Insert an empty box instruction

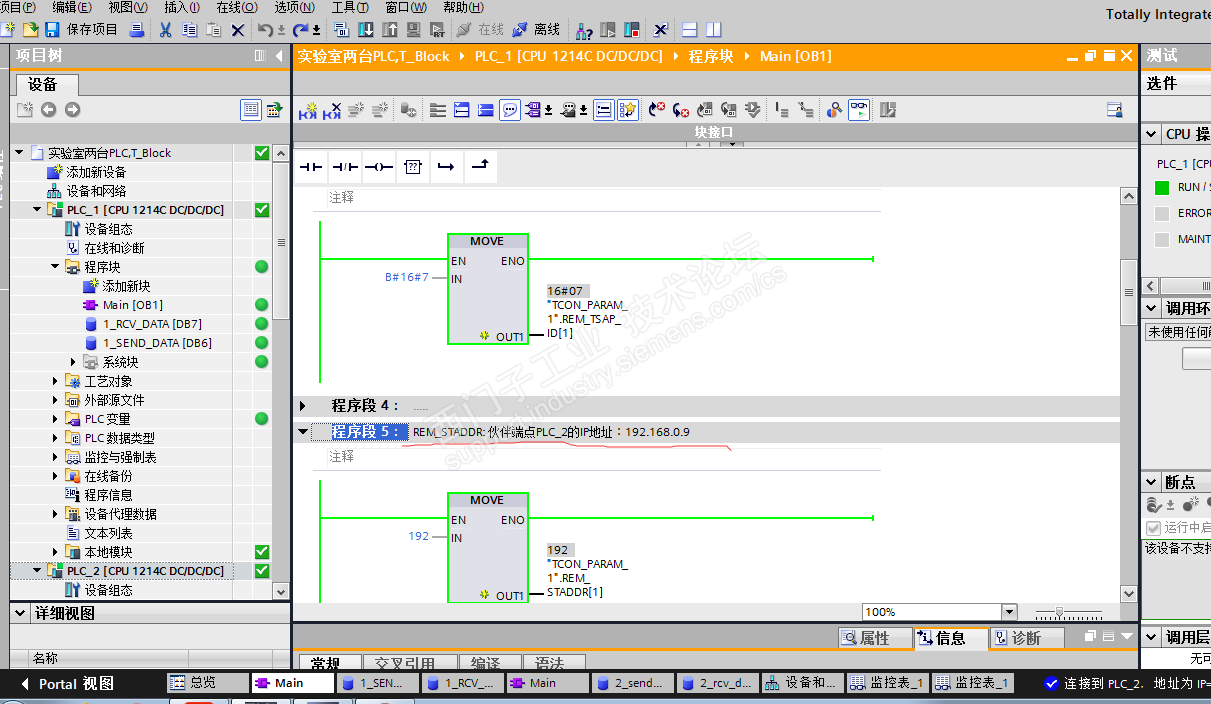pos(412,167)
